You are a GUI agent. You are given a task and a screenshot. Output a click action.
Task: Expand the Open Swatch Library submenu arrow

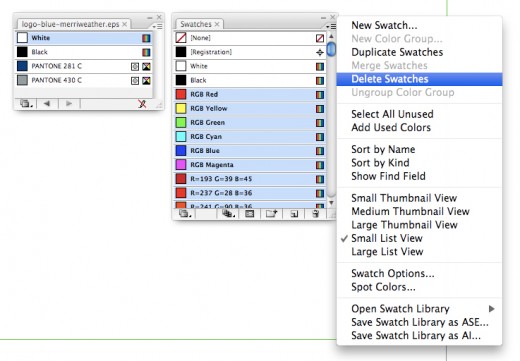492,309
